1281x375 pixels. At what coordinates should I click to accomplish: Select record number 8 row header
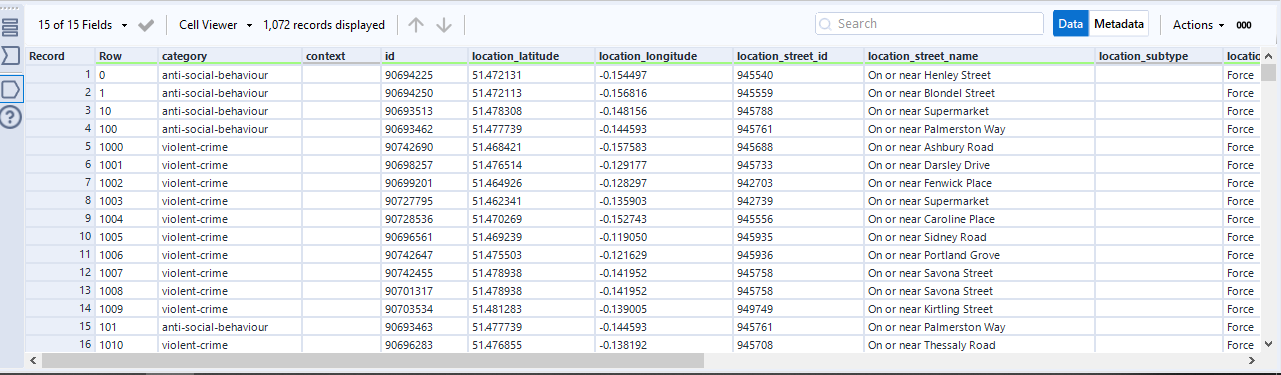[60, 201]
